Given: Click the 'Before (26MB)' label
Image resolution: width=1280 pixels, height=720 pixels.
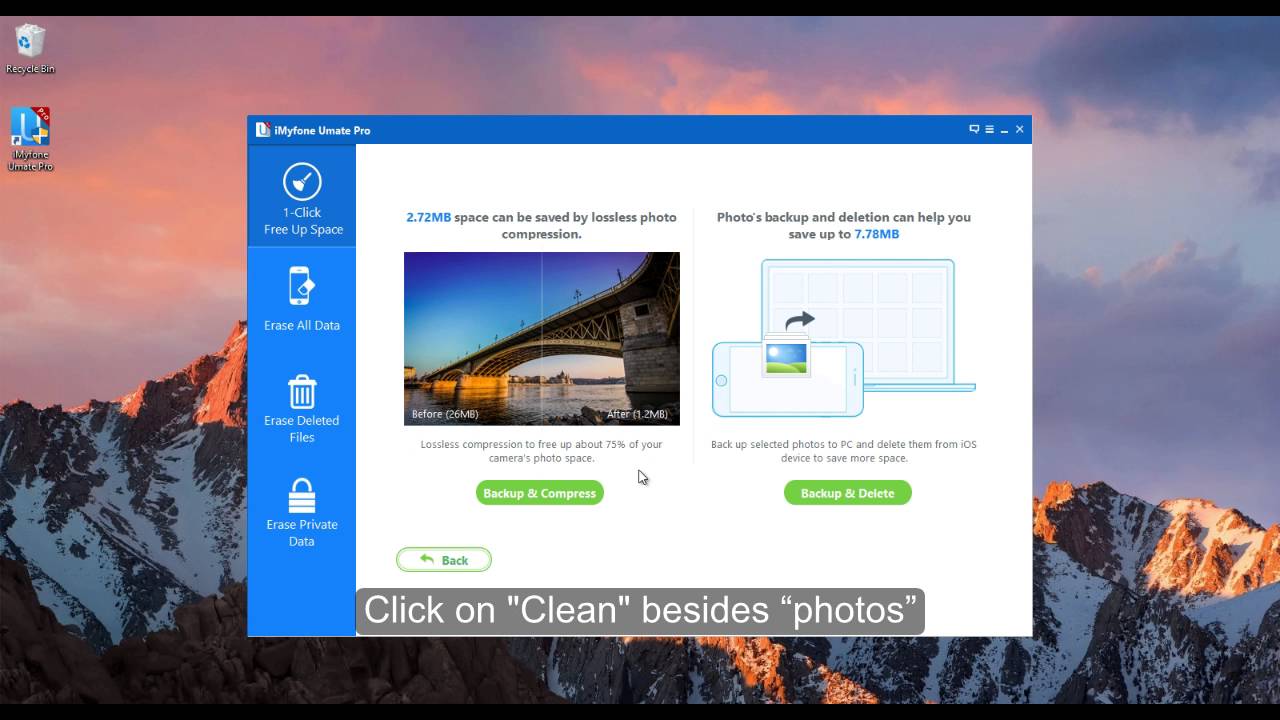Looking at the screenshot, I should [x=445, y=414].
